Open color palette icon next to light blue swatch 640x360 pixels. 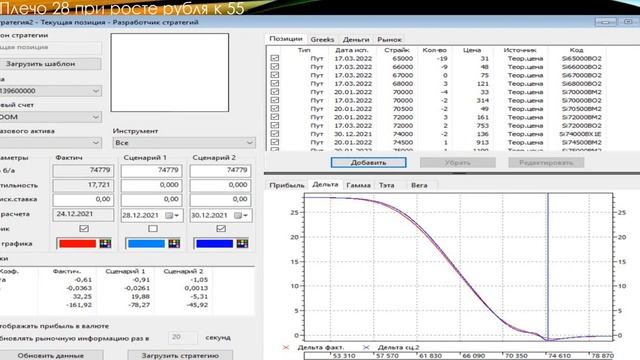[x=174, y=244]
